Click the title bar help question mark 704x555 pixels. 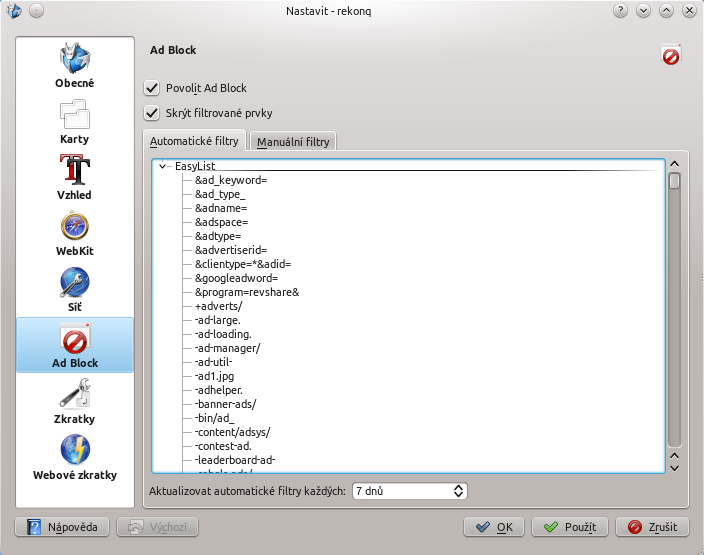click(620, 10)
